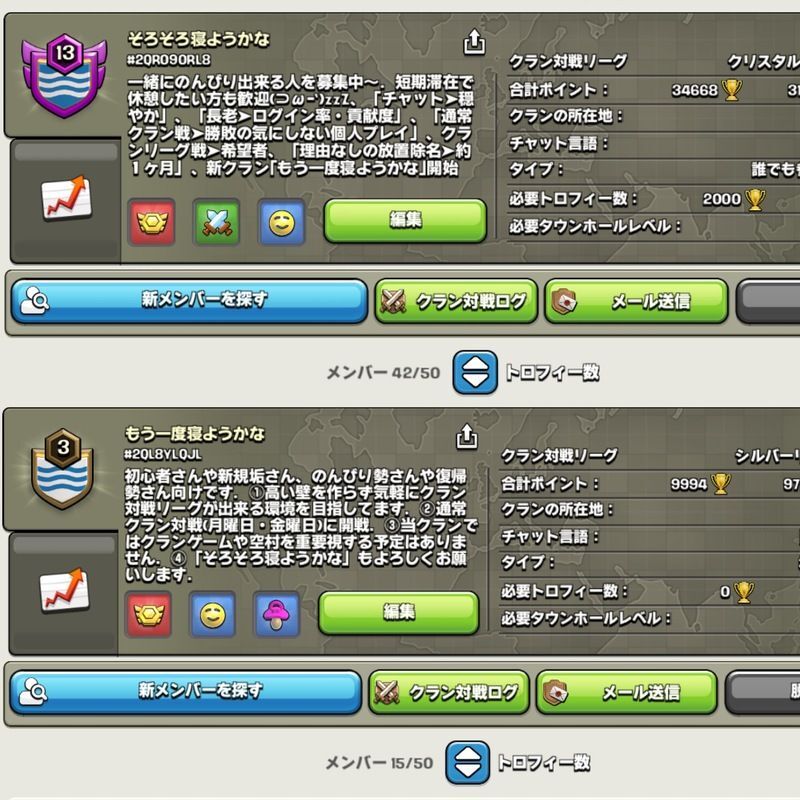Screen dimensions: 800x800
Task: Open lower 新メンバーを探す button
Action: [186, 692]
